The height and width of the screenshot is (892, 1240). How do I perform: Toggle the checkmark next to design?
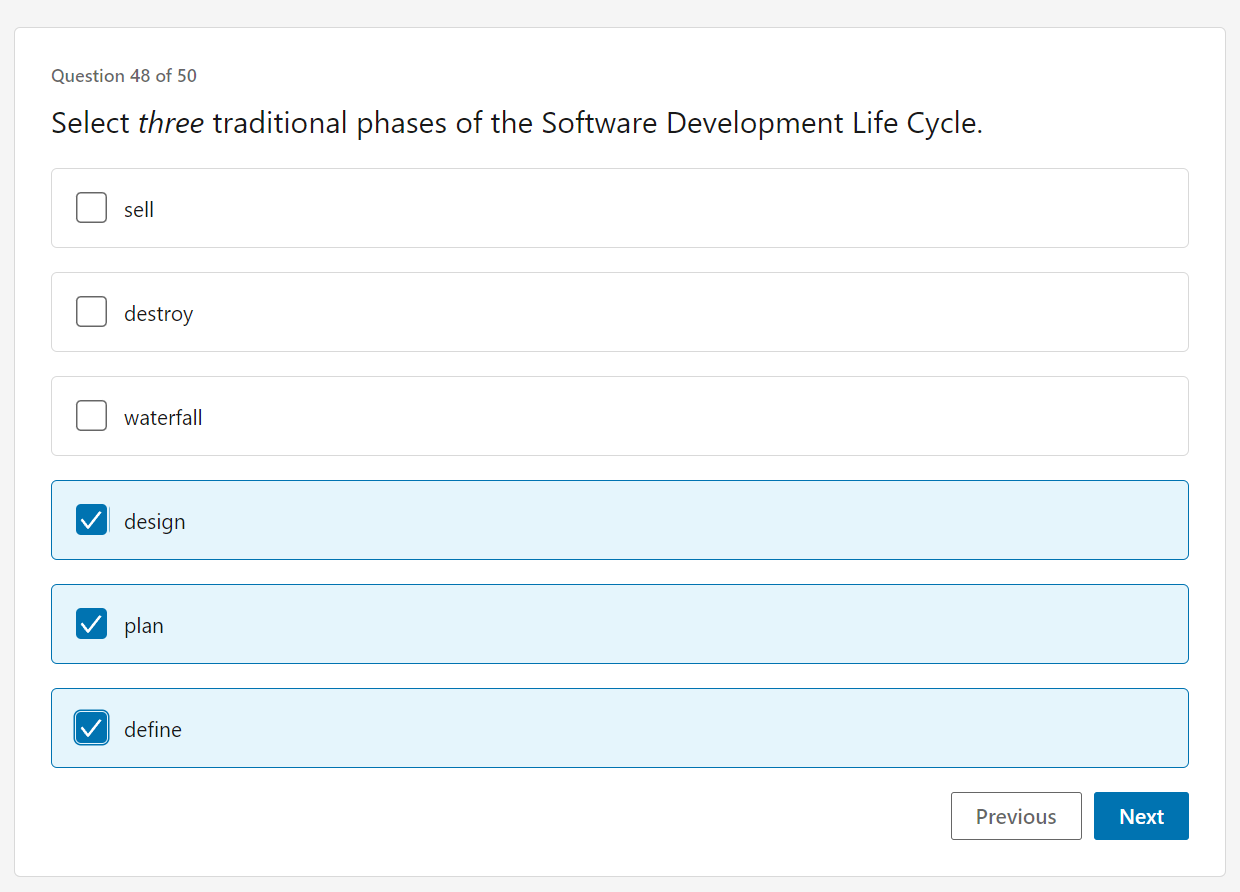[91, 519]
